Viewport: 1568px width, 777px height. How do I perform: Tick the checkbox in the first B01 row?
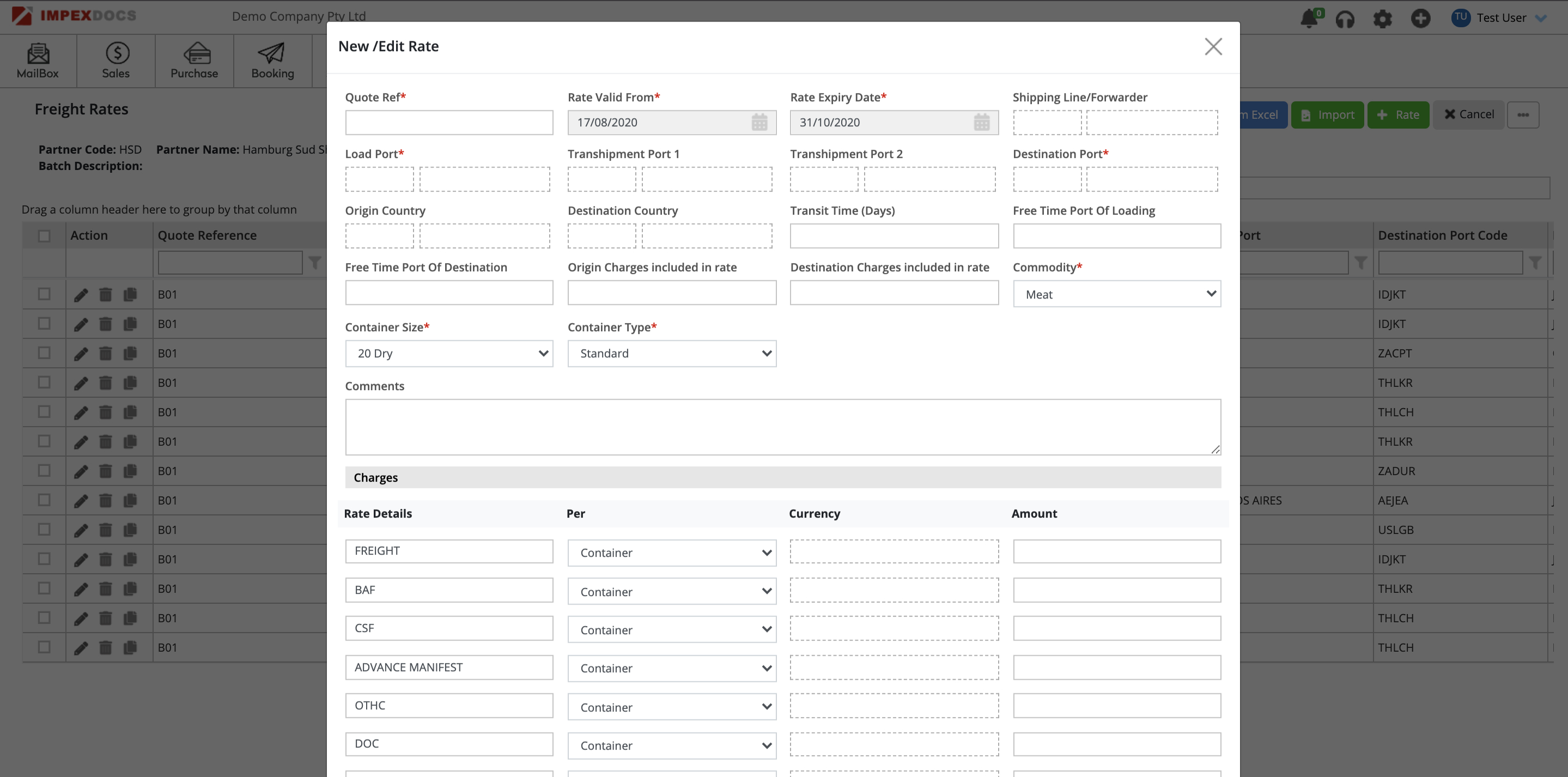(44, 294)
